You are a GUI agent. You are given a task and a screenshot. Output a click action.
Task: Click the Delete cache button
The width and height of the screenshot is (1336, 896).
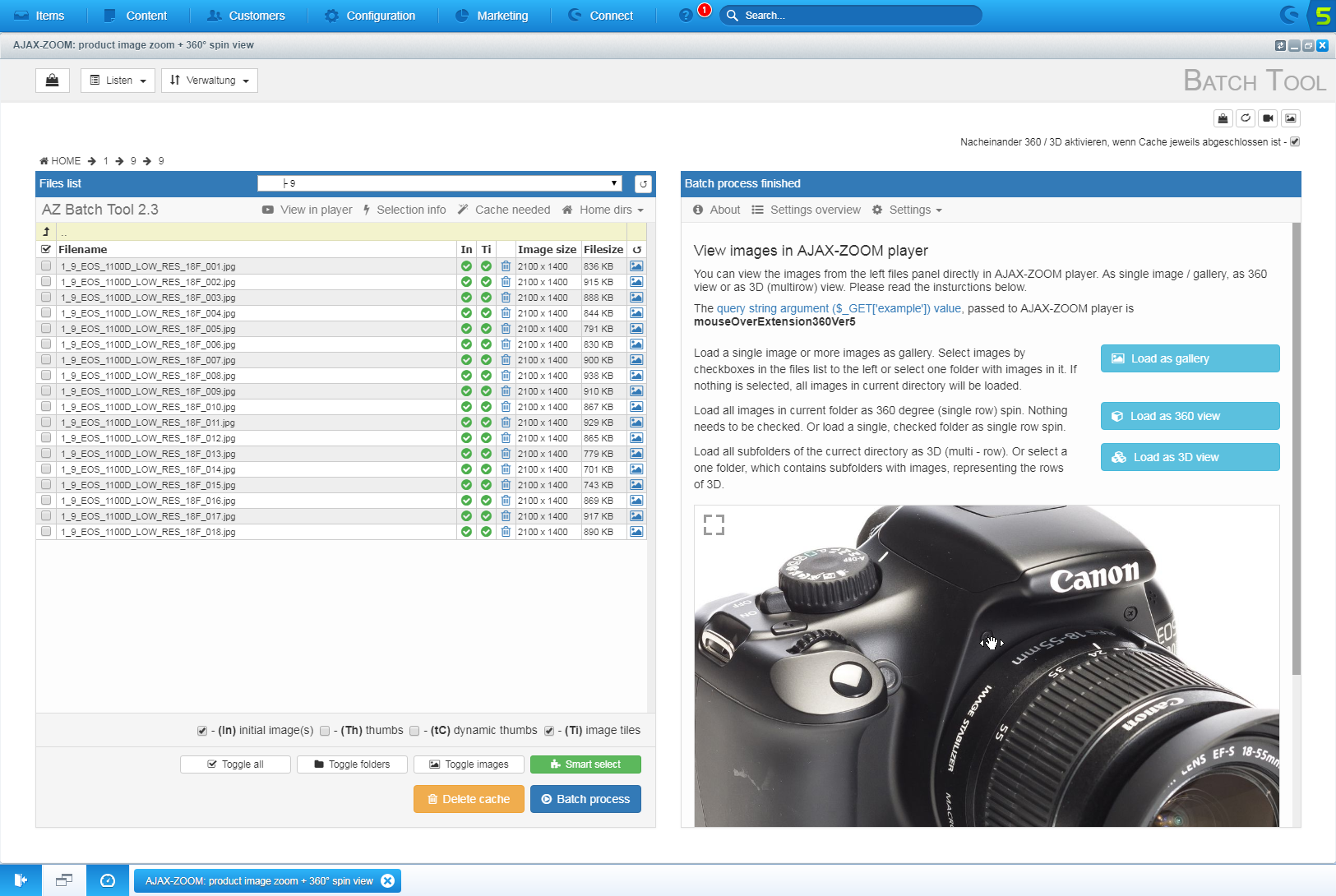(x=469, y=799)
